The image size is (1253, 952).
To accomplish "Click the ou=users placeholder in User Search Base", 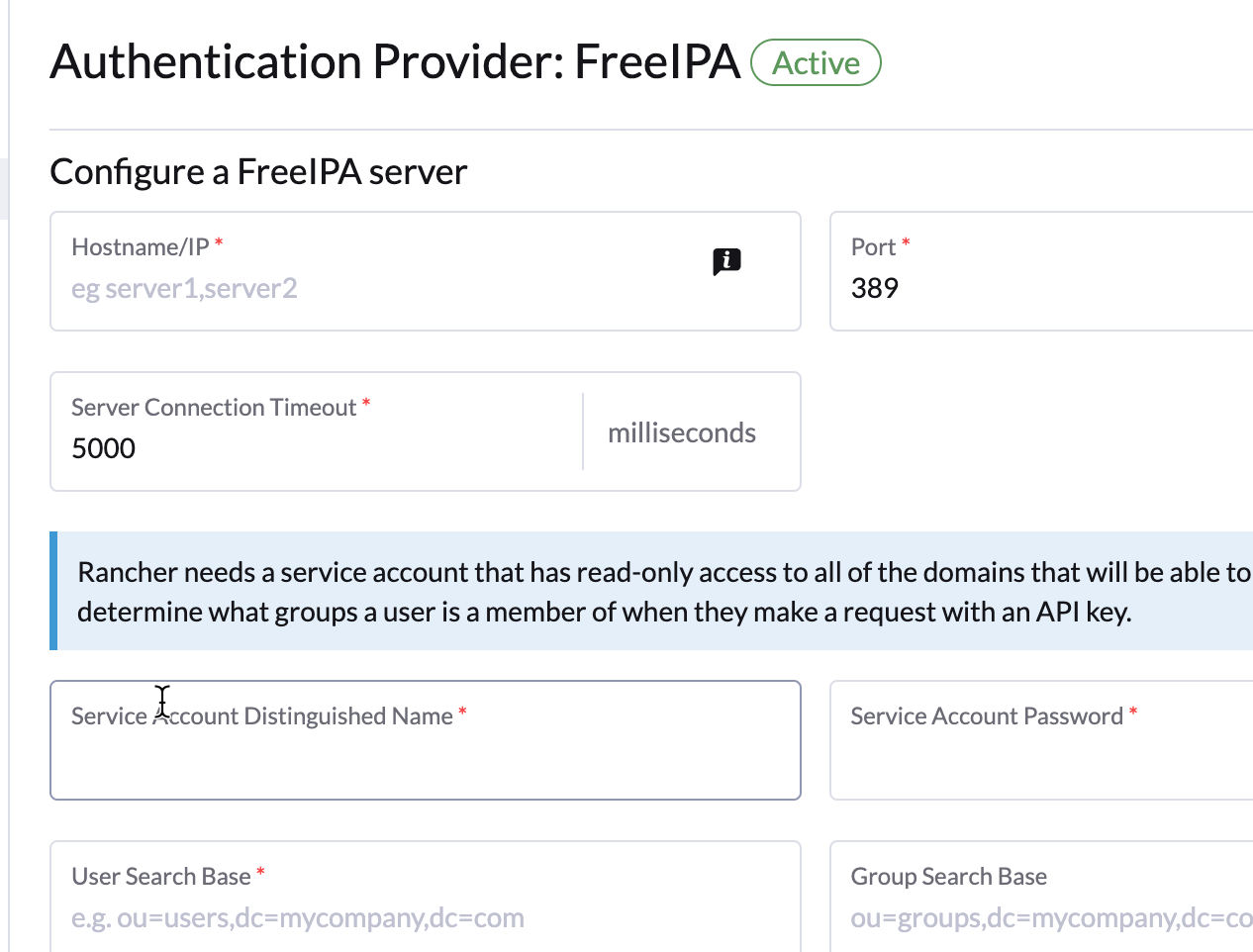I will click(297, 917).
